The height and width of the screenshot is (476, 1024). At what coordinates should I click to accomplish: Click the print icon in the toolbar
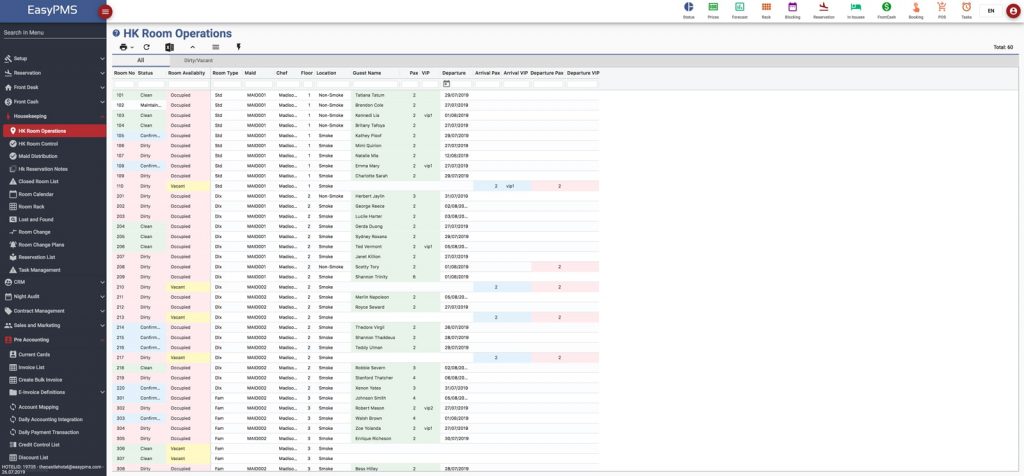click(x=123, y=47)
